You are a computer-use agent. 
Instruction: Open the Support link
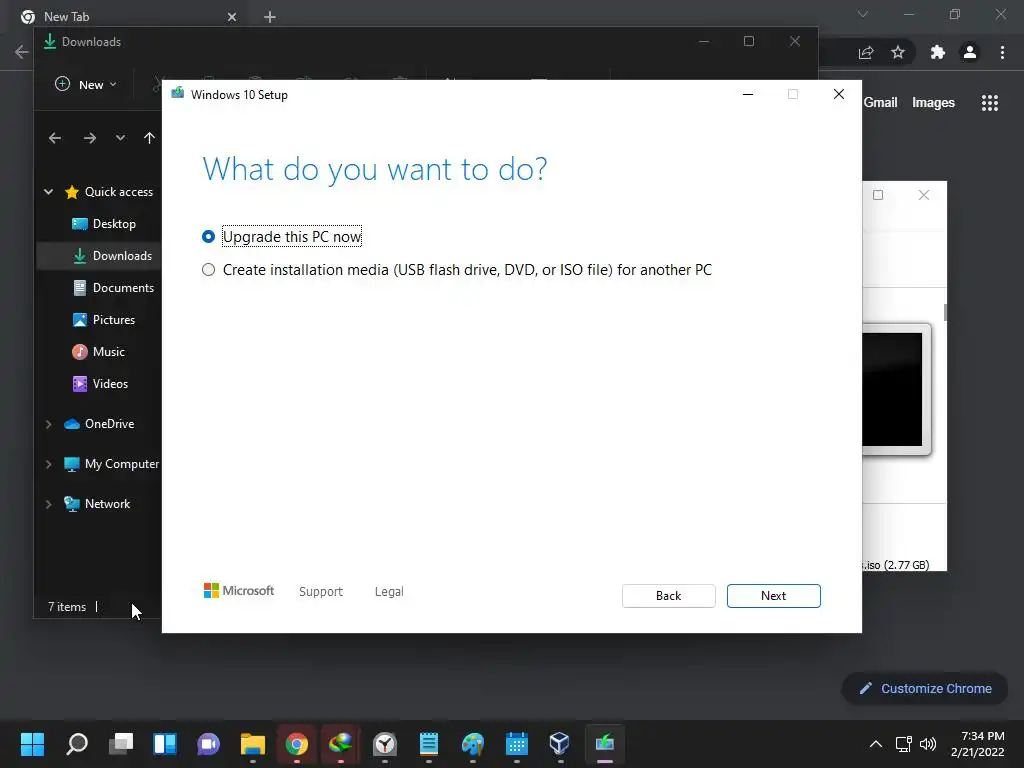coord(321,592)
